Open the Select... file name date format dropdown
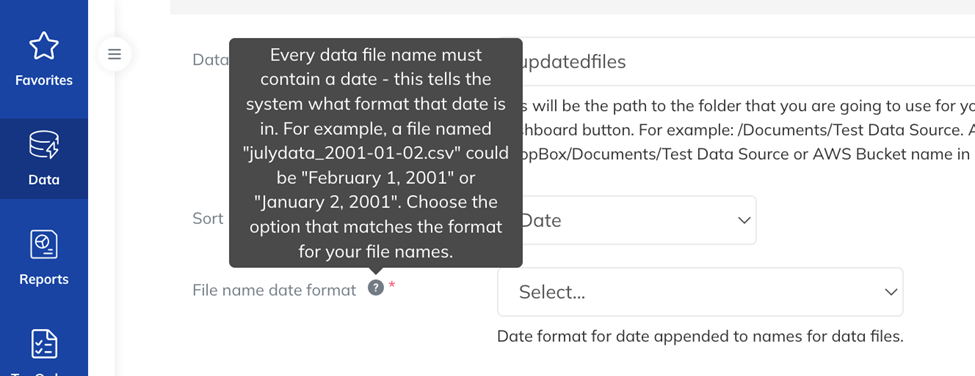The height and width of the screenshot is (376, 975). pos(700,292)
